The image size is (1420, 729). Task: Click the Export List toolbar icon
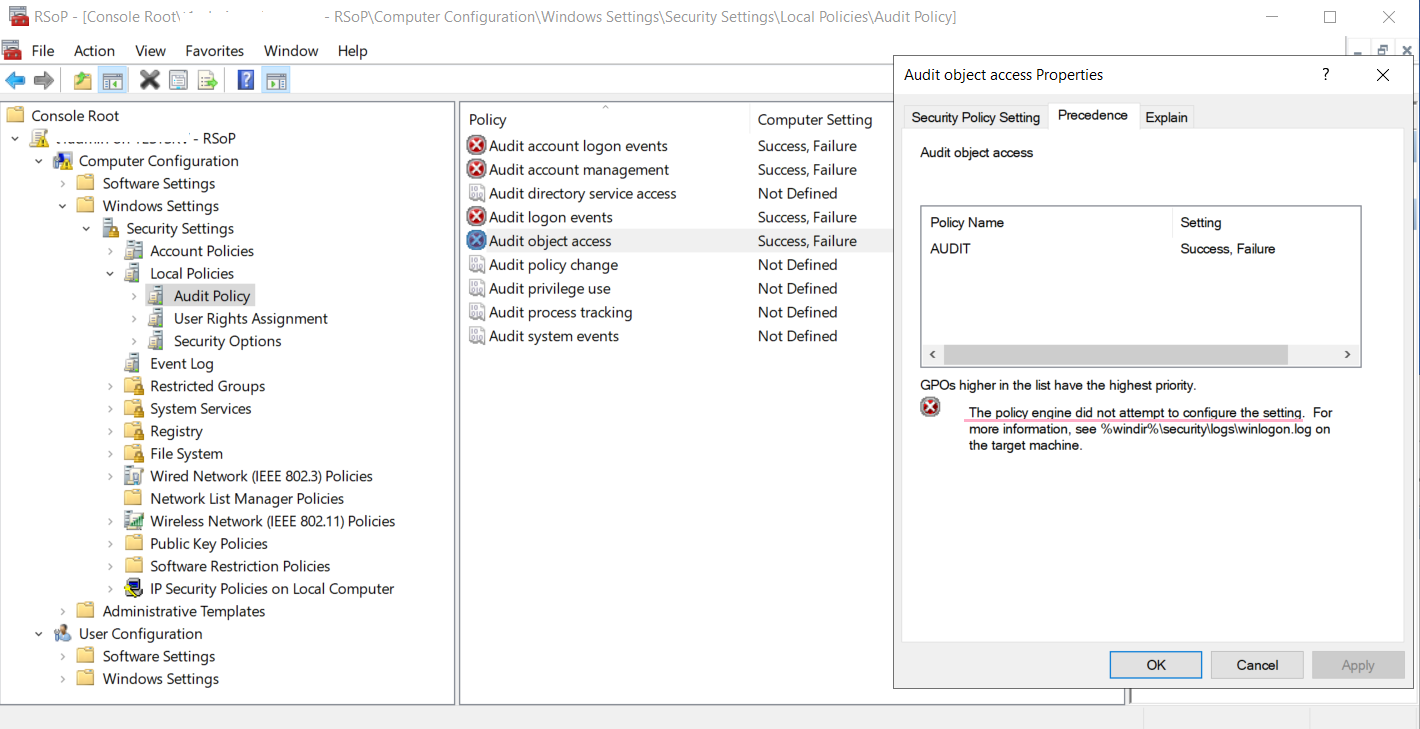coord(207,81)
